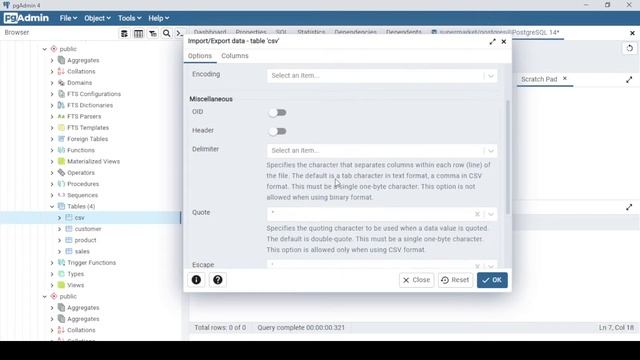Click the Reset button
Image resolution: width=640 pixels, height=360 pixels.
(x=456, y=280)
